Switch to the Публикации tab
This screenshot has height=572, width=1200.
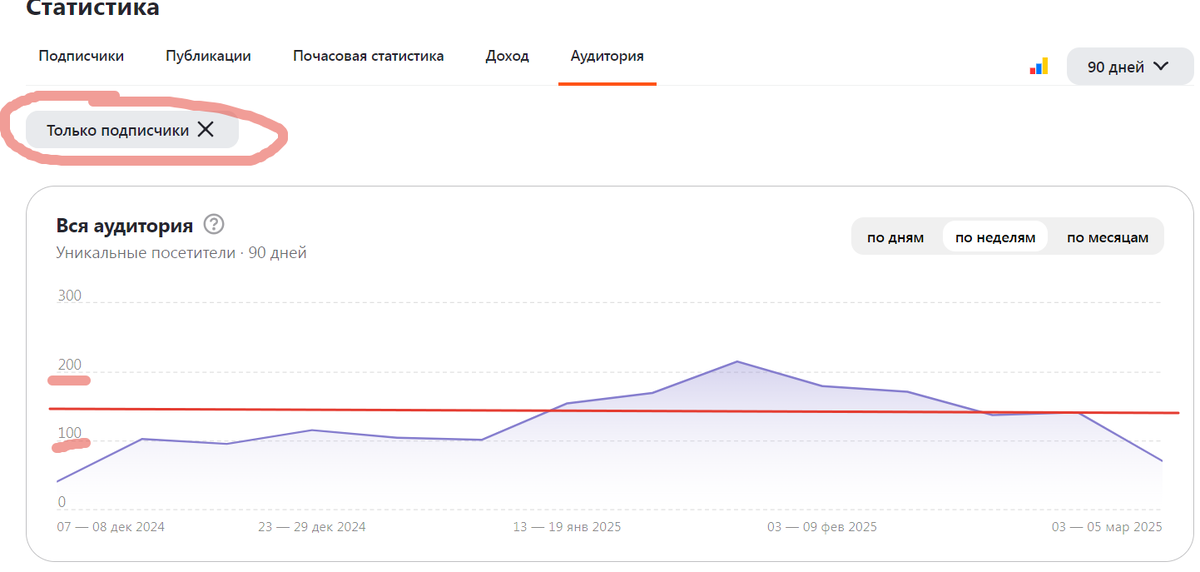tap(208, 56)
